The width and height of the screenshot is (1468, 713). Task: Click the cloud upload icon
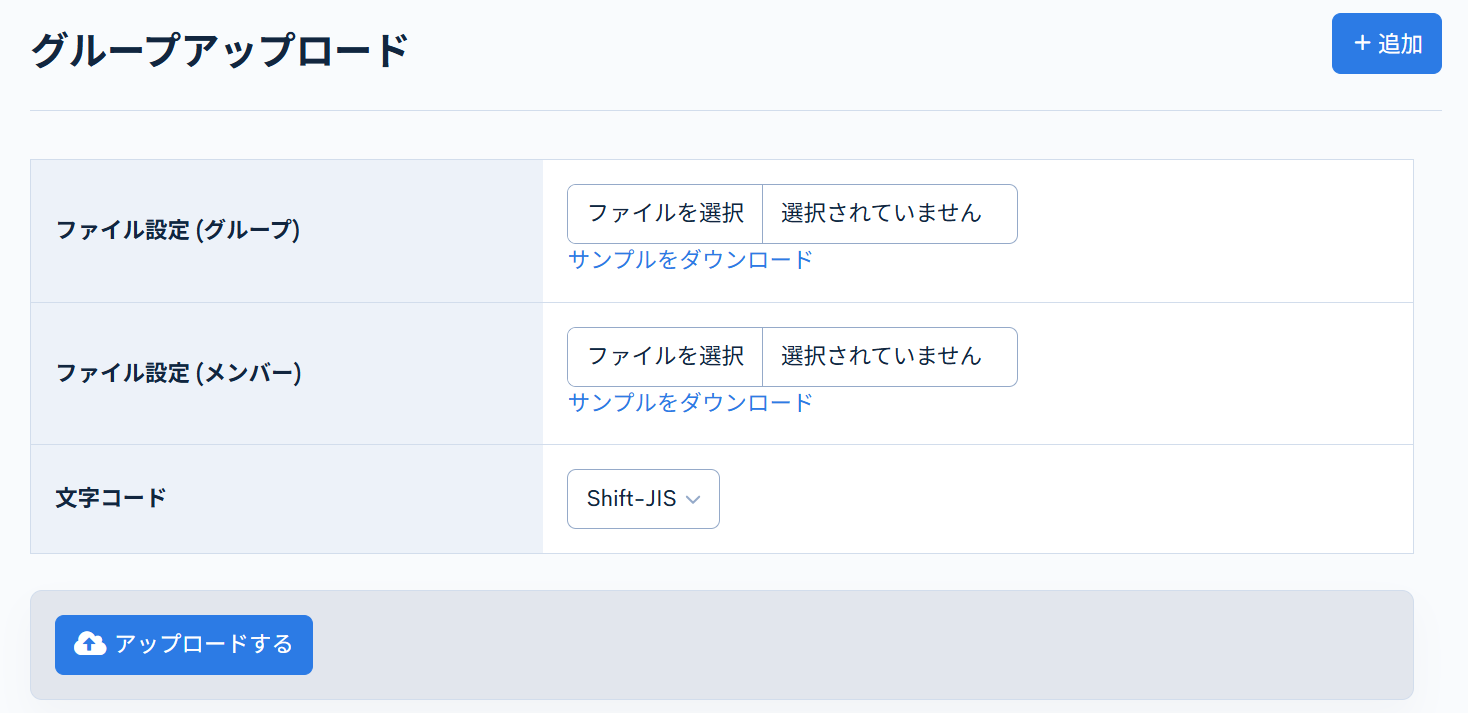pyautogui.click(x=90, y=645)
